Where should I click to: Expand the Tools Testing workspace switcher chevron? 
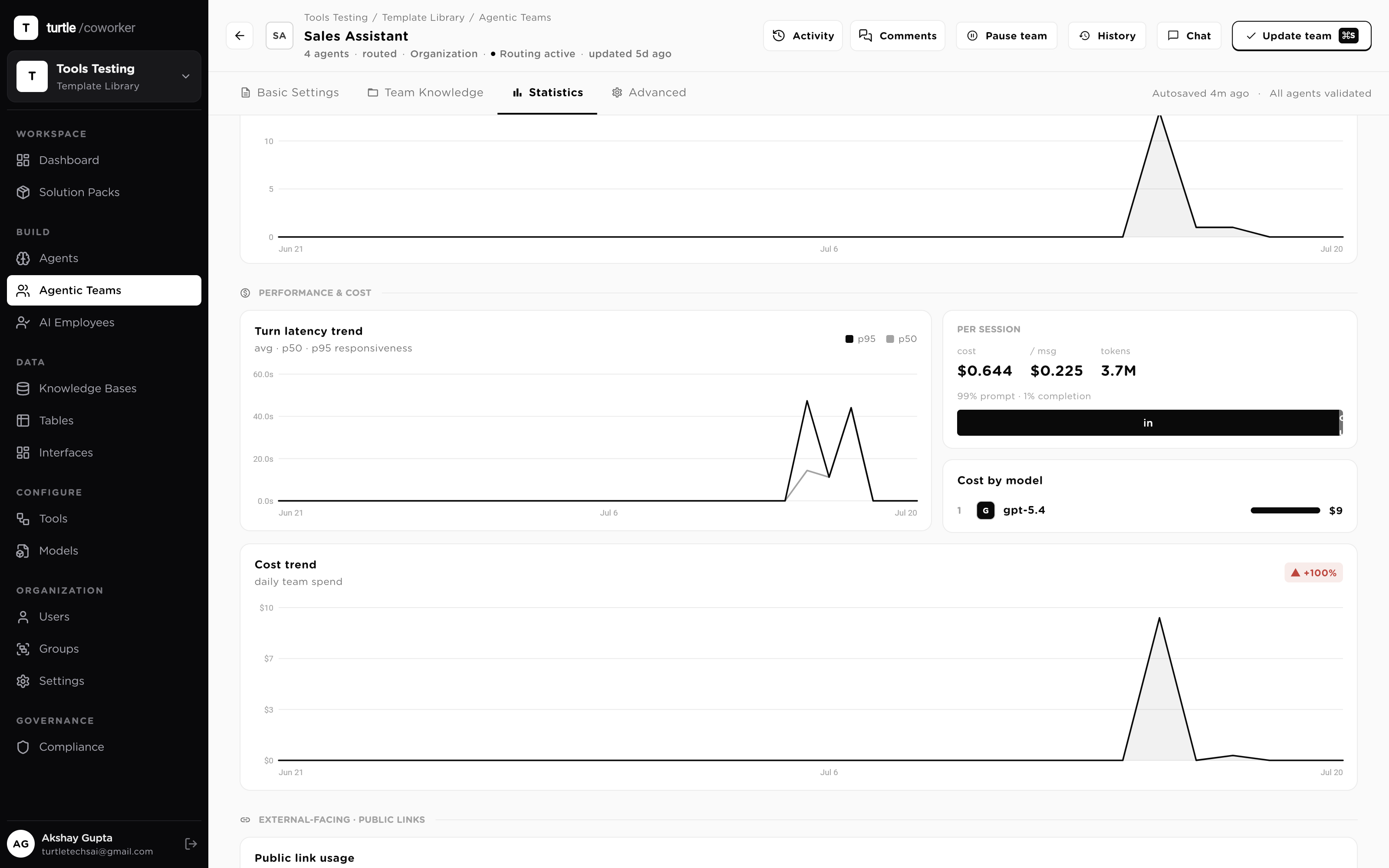[x=185, y=76]
